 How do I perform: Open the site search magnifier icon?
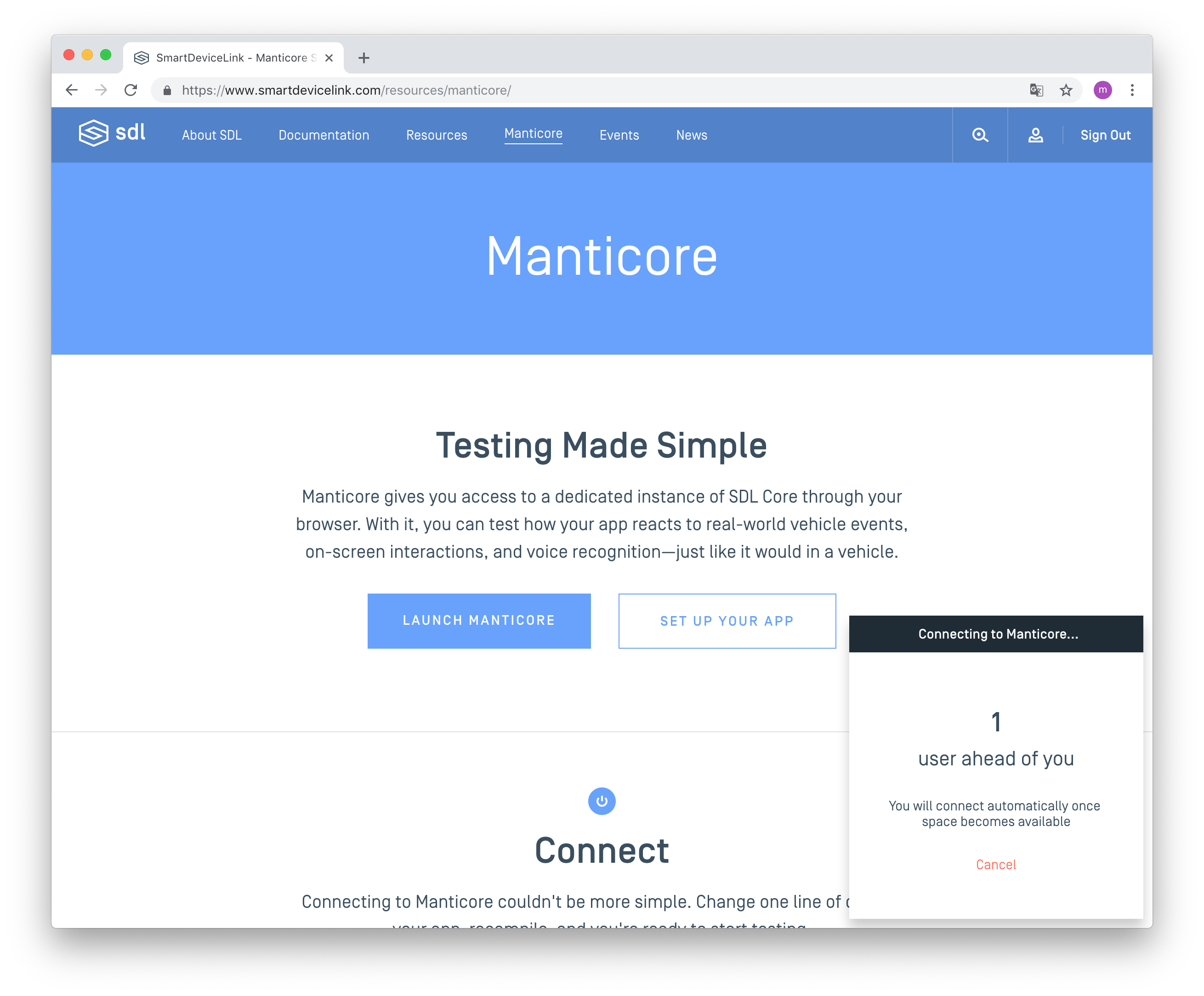tap(980, 135)
